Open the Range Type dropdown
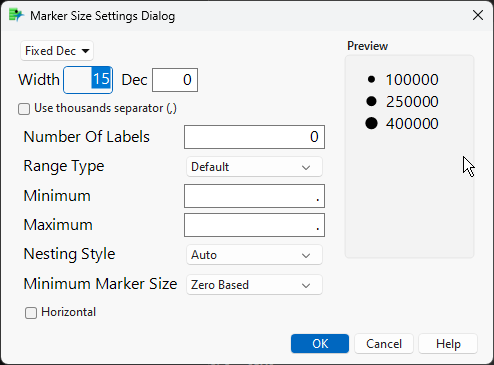 [254, 167]
